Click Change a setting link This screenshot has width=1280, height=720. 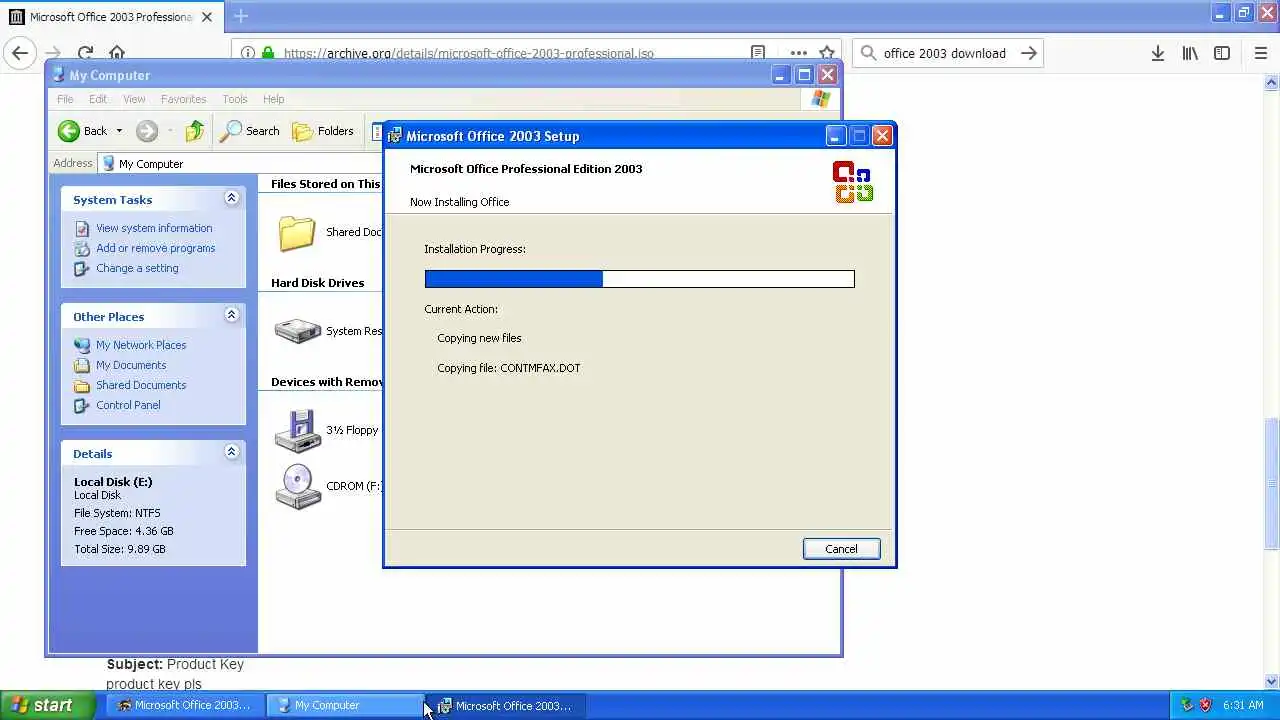pyautogui.click(x=137, y=268)
